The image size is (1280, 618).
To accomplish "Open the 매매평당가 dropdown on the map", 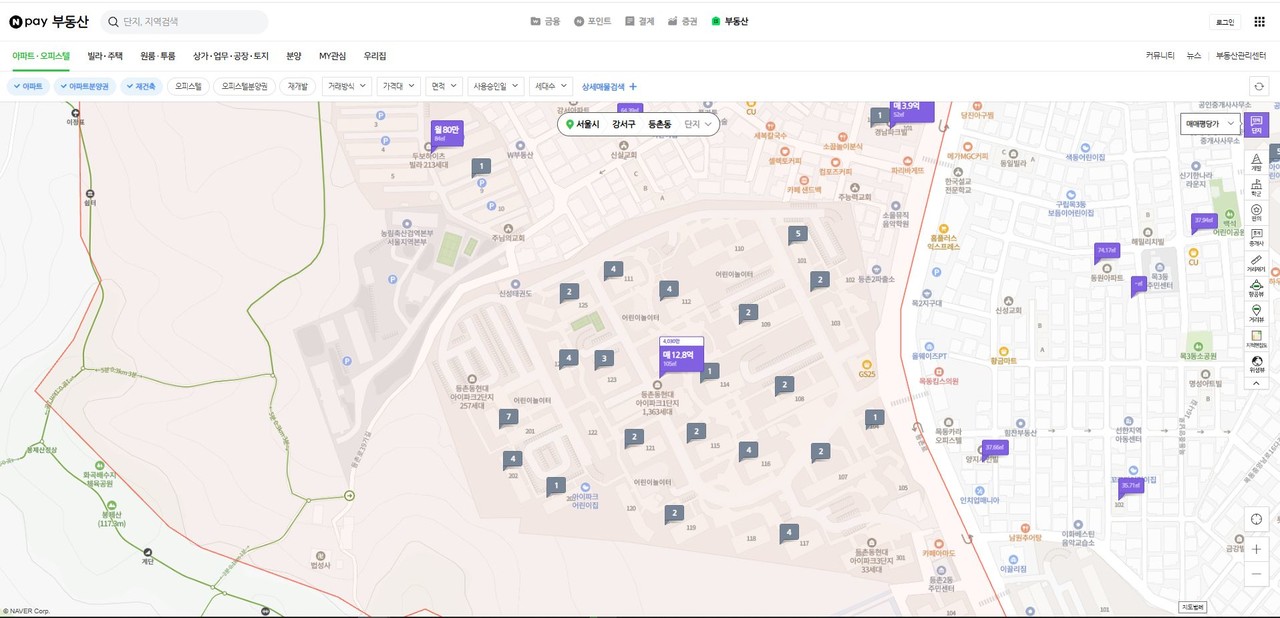I will point(1210,124).
